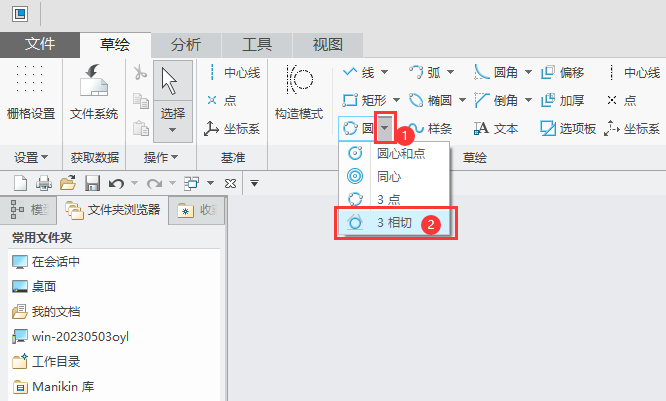This screenshot has width=666, height=401.
Task: Expand the 椭圆 dropdown arrow
Action: [x=462, y=101]
